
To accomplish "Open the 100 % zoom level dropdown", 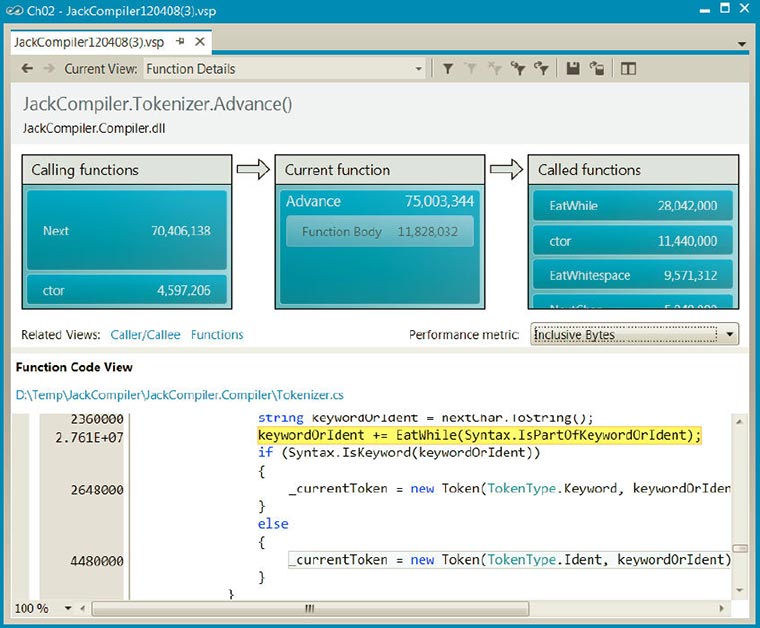I will point(68,608).
